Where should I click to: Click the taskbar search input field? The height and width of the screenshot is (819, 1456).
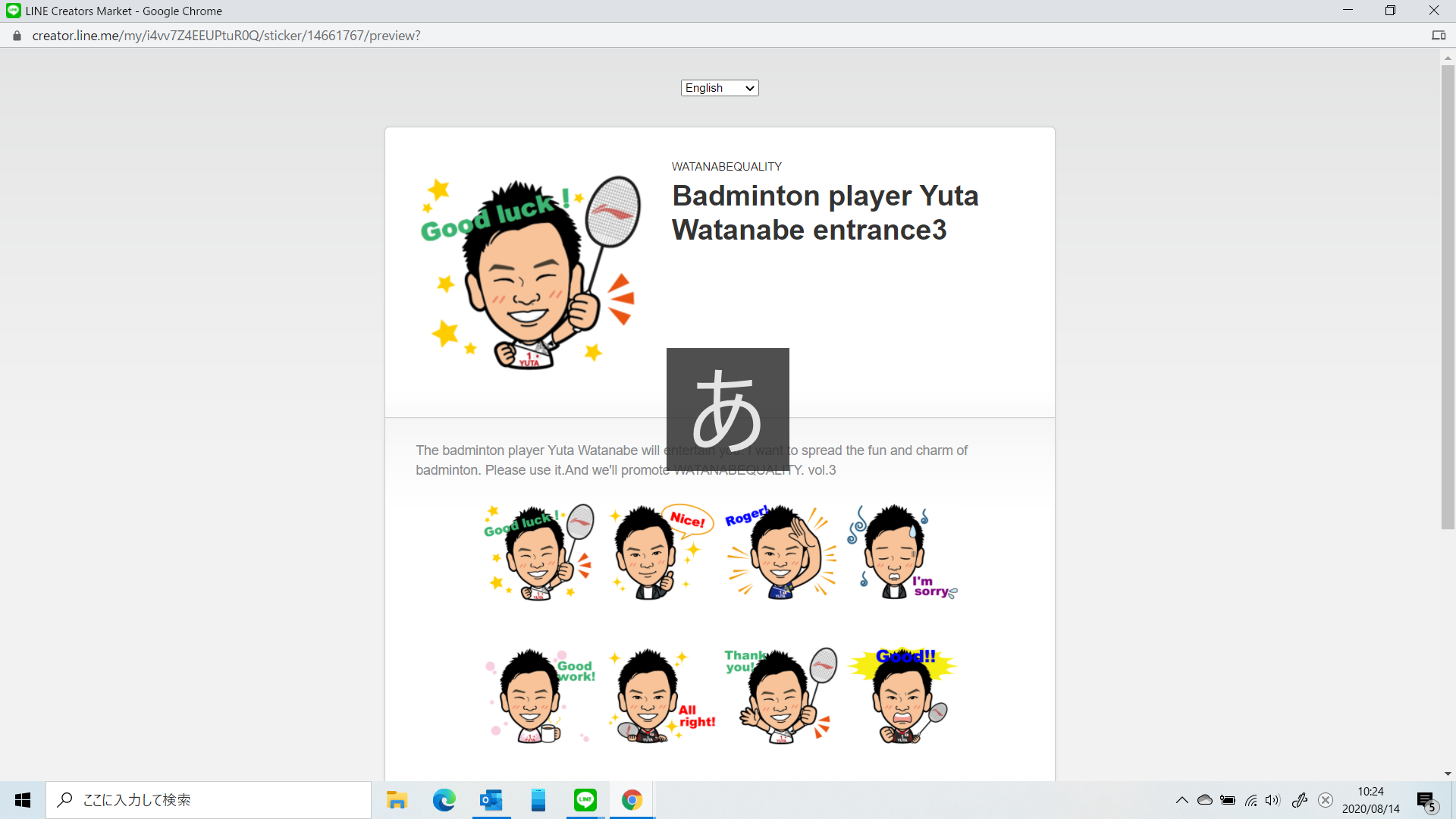(220, 800)
